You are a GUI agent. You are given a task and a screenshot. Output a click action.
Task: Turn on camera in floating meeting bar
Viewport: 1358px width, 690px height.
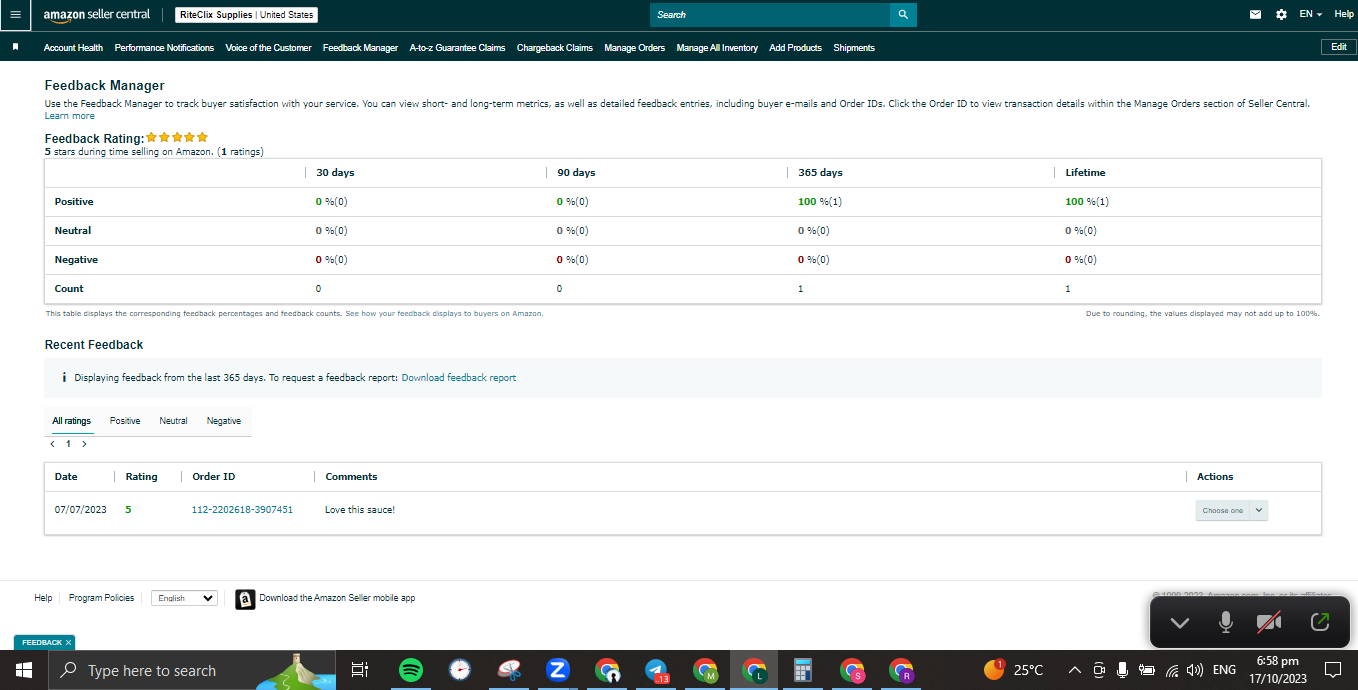pyautogui.click(x=1269, y=622)
